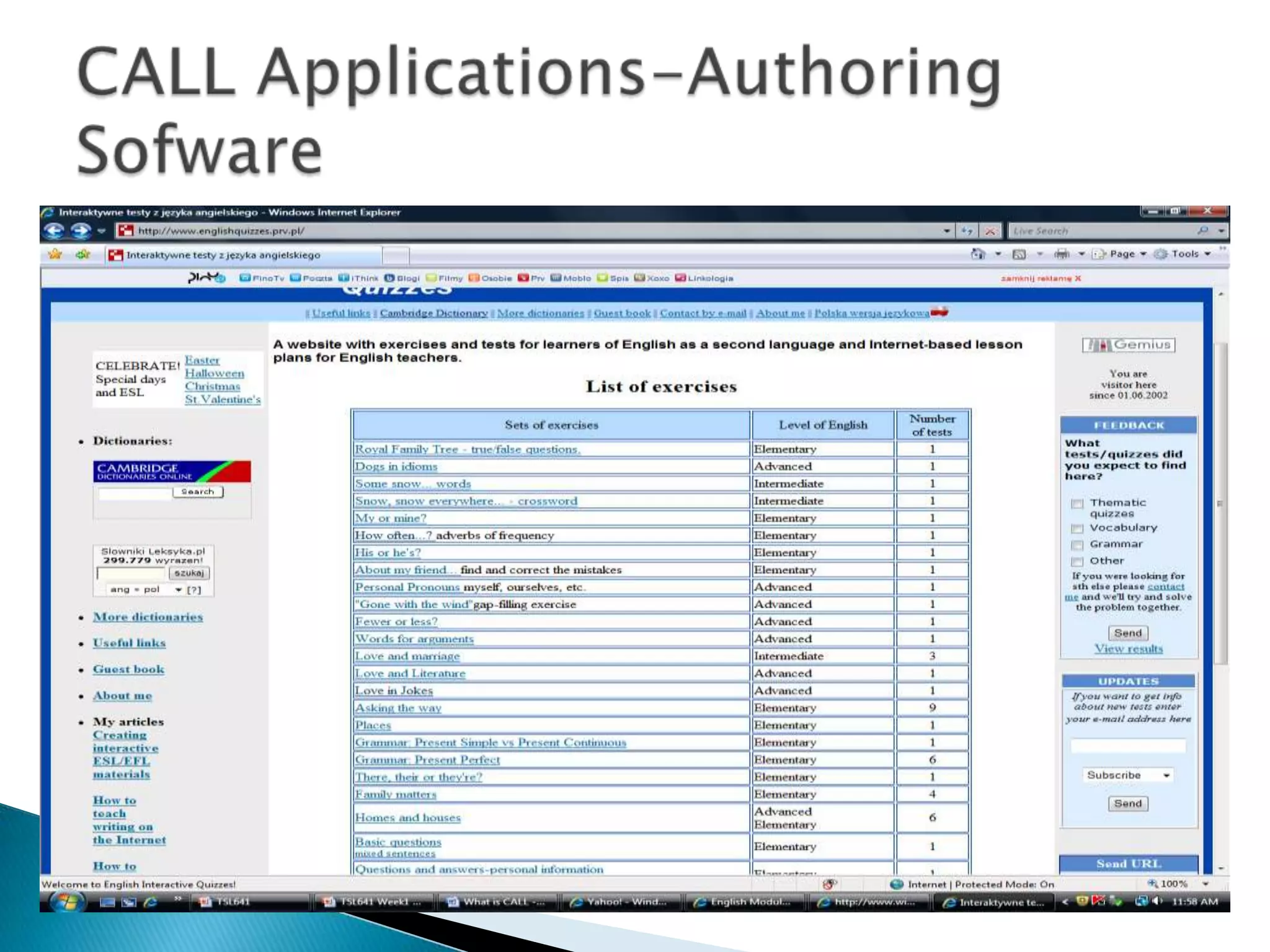Click Polska wersja jezykowa link
Viewport: 1270px width, 952px height.
coord(871,313)
